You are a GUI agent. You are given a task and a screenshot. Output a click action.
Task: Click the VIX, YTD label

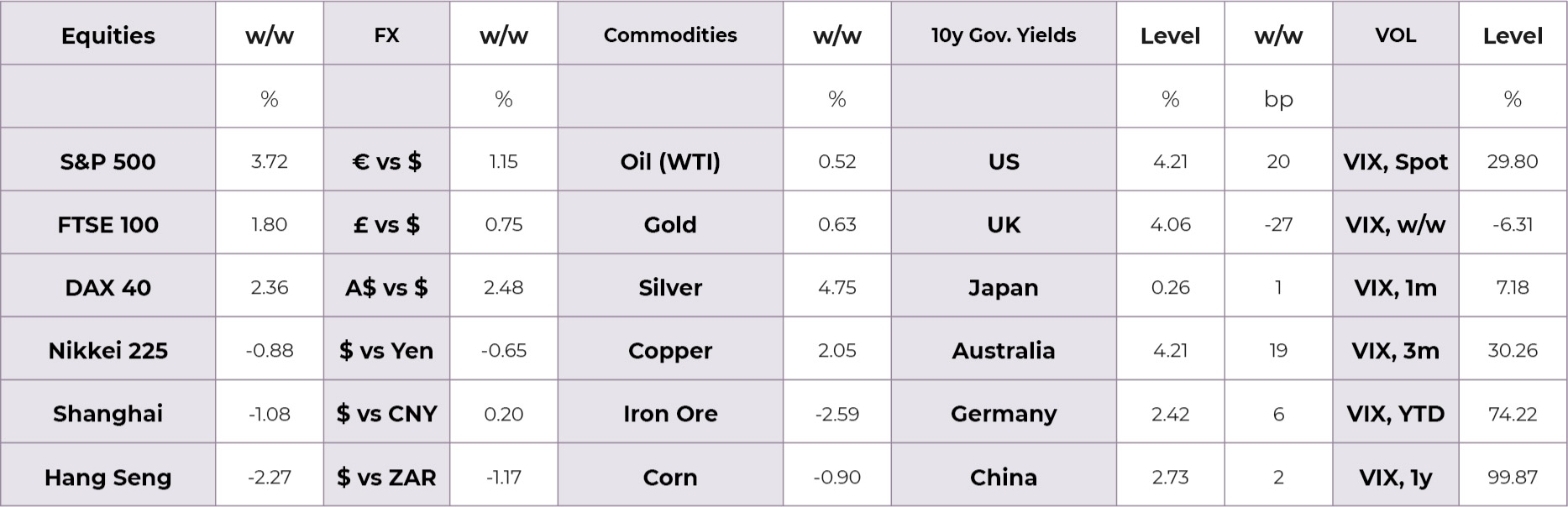[1395, 413]
